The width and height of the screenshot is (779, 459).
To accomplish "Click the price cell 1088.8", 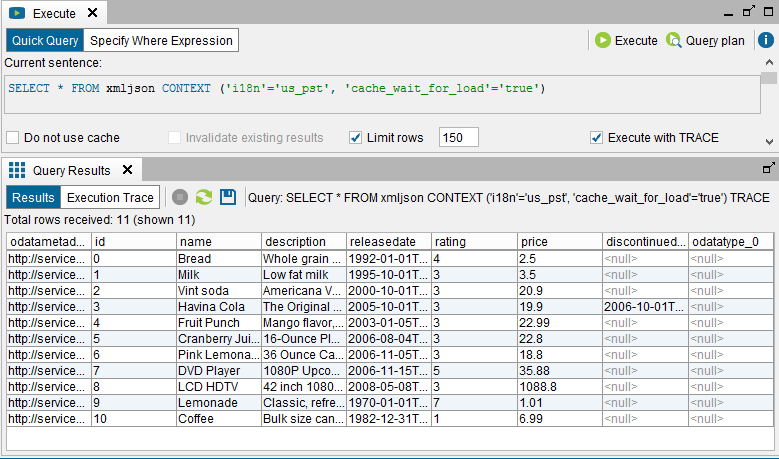I will point(559,386).
